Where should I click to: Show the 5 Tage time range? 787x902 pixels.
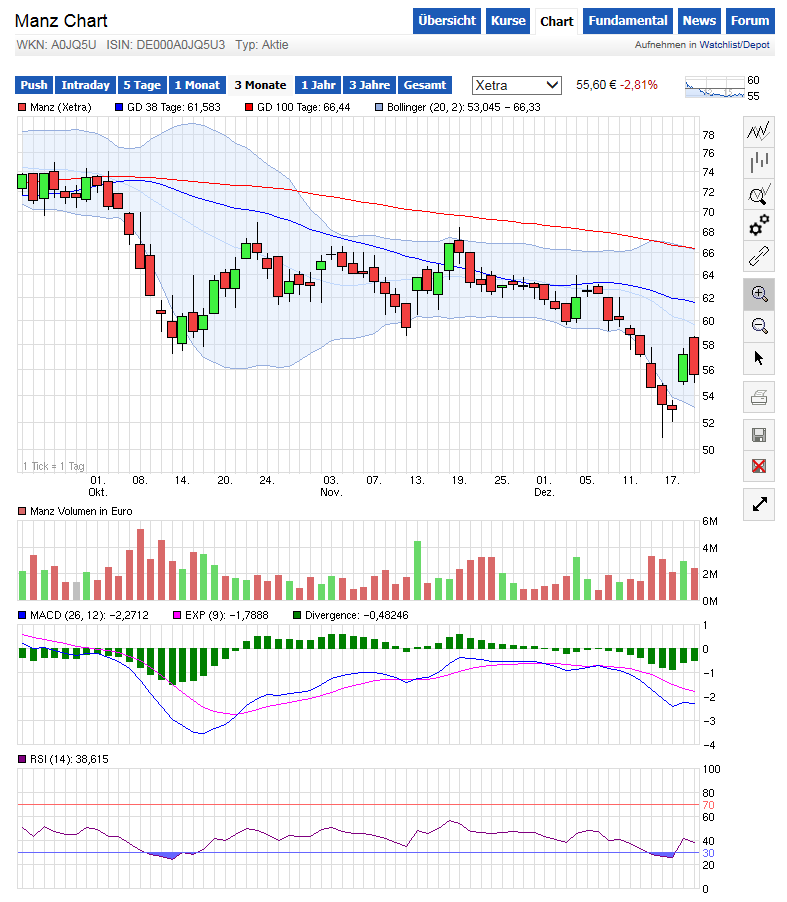click(142, 85)
